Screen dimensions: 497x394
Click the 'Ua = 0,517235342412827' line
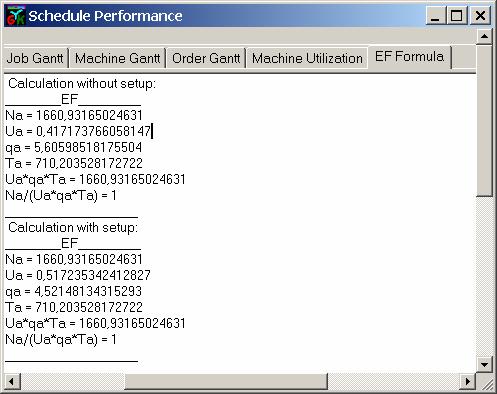[x=78, y=275]
